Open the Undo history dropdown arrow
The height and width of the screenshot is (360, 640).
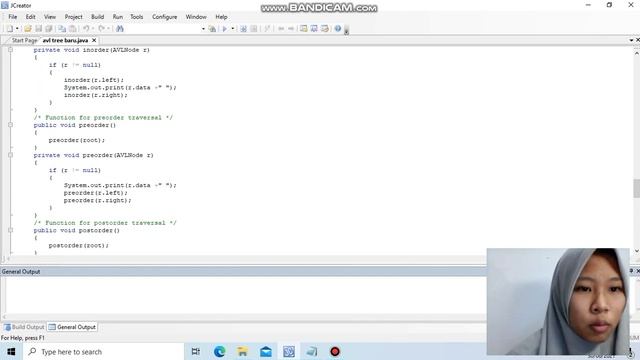coord(93,29)
